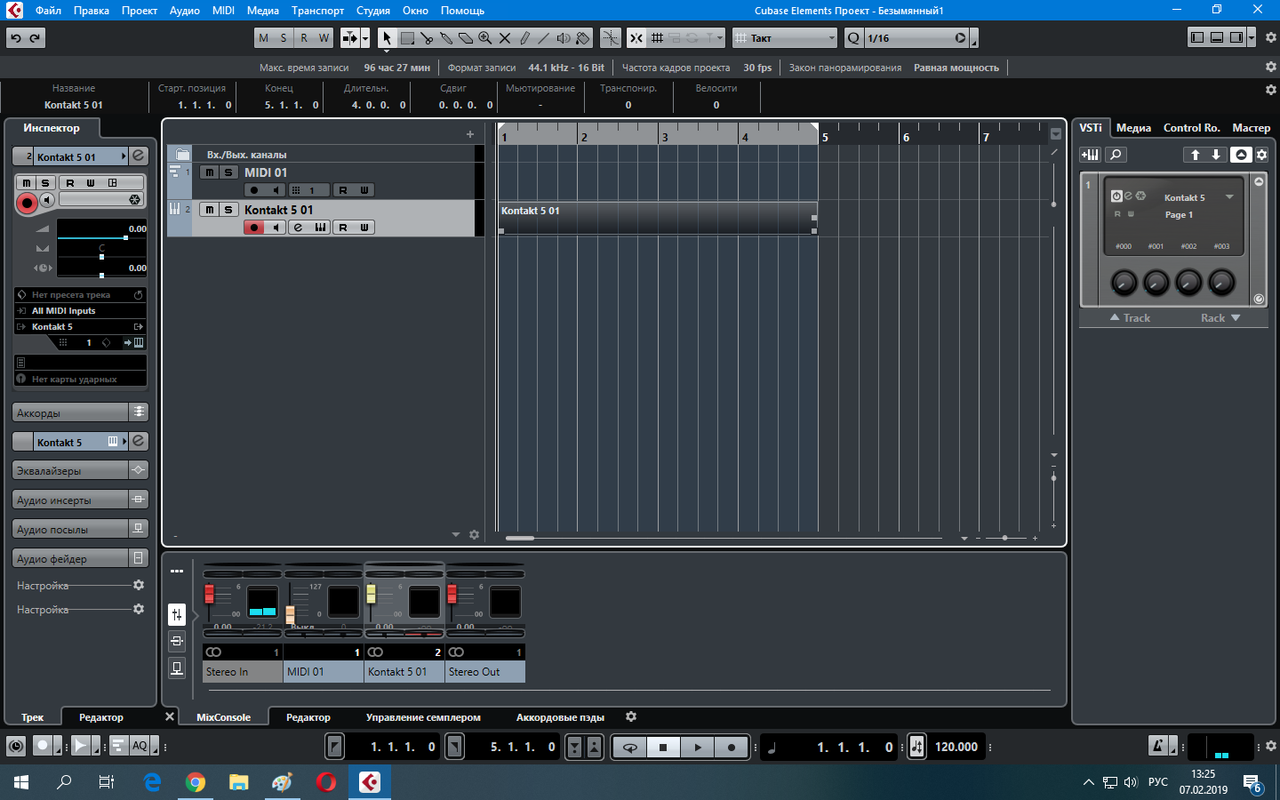Image resolution: width=1280 pixels, height=800 pixels.
Task: Select the Line tool
Action: pyautogui.click(x=543, y=38)
